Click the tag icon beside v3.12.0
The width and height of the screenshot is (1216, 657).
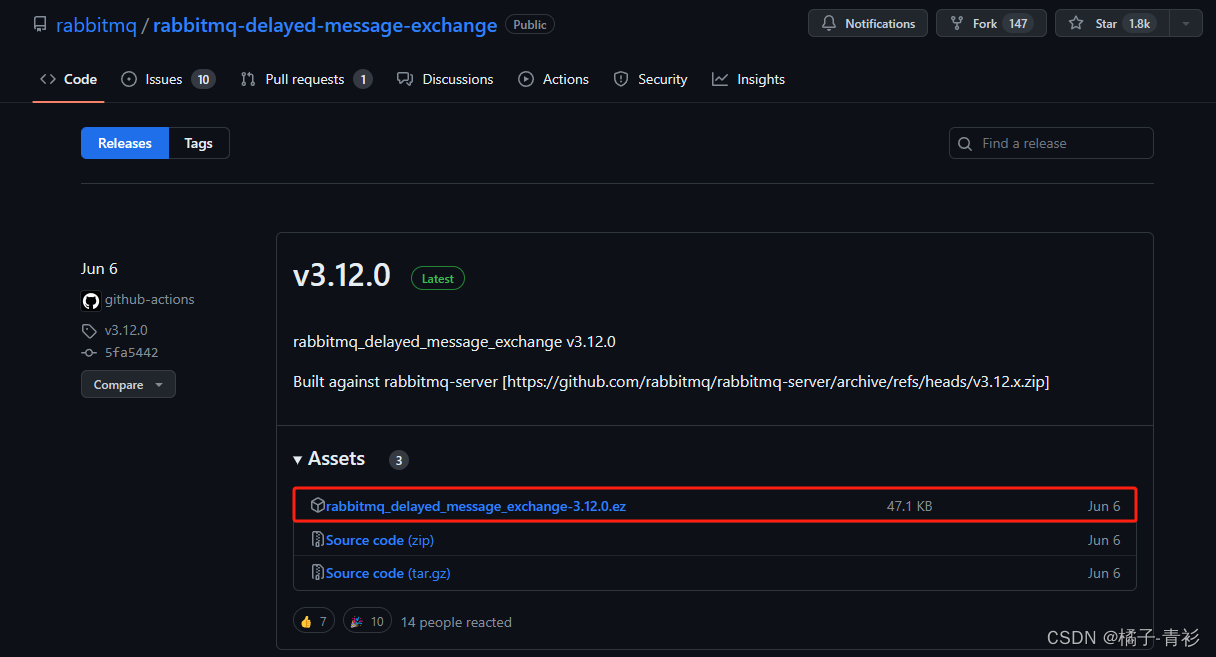[x=90, y=330]
